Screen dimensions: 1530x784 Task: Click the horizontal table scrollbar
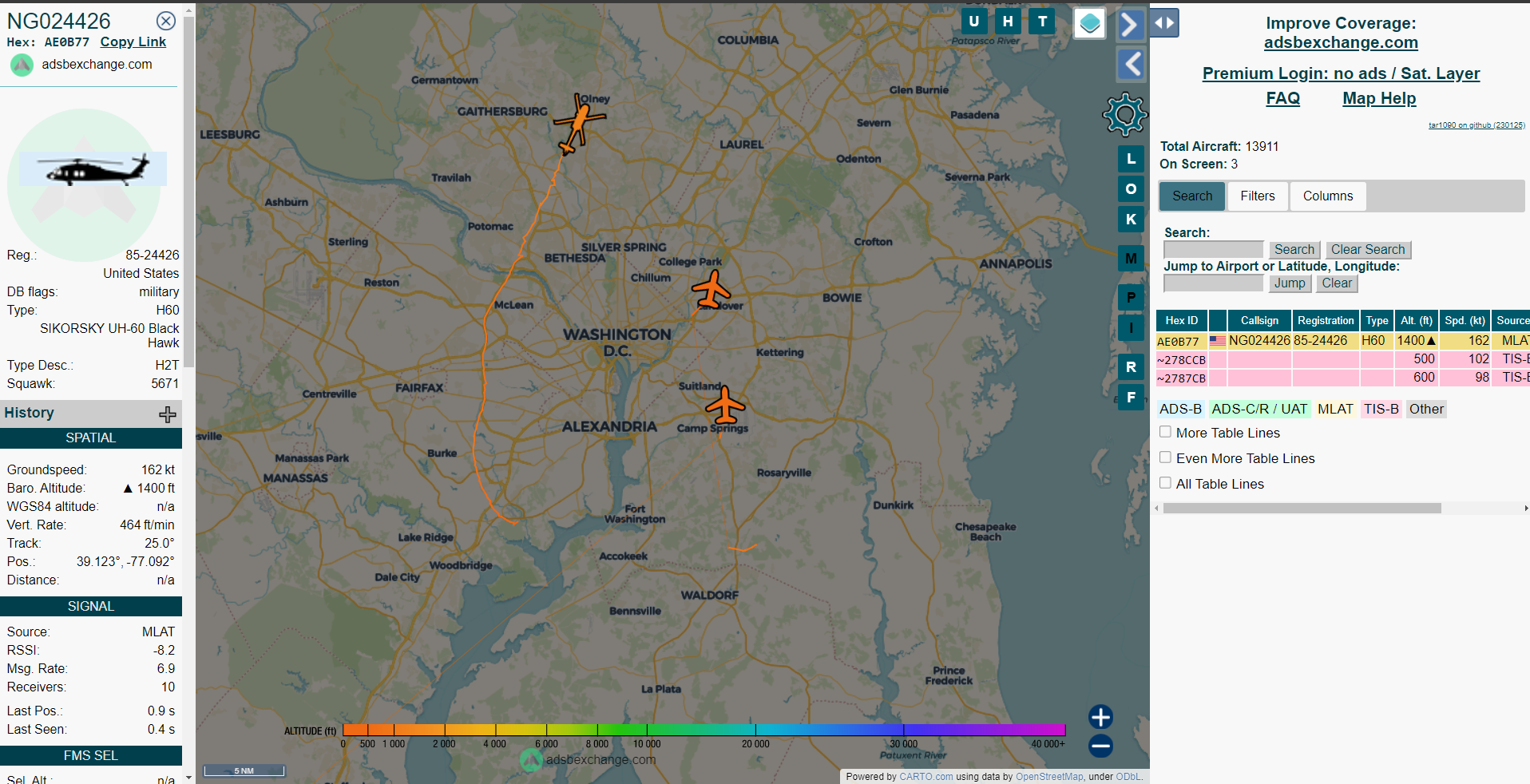(x=1302, y=509)
